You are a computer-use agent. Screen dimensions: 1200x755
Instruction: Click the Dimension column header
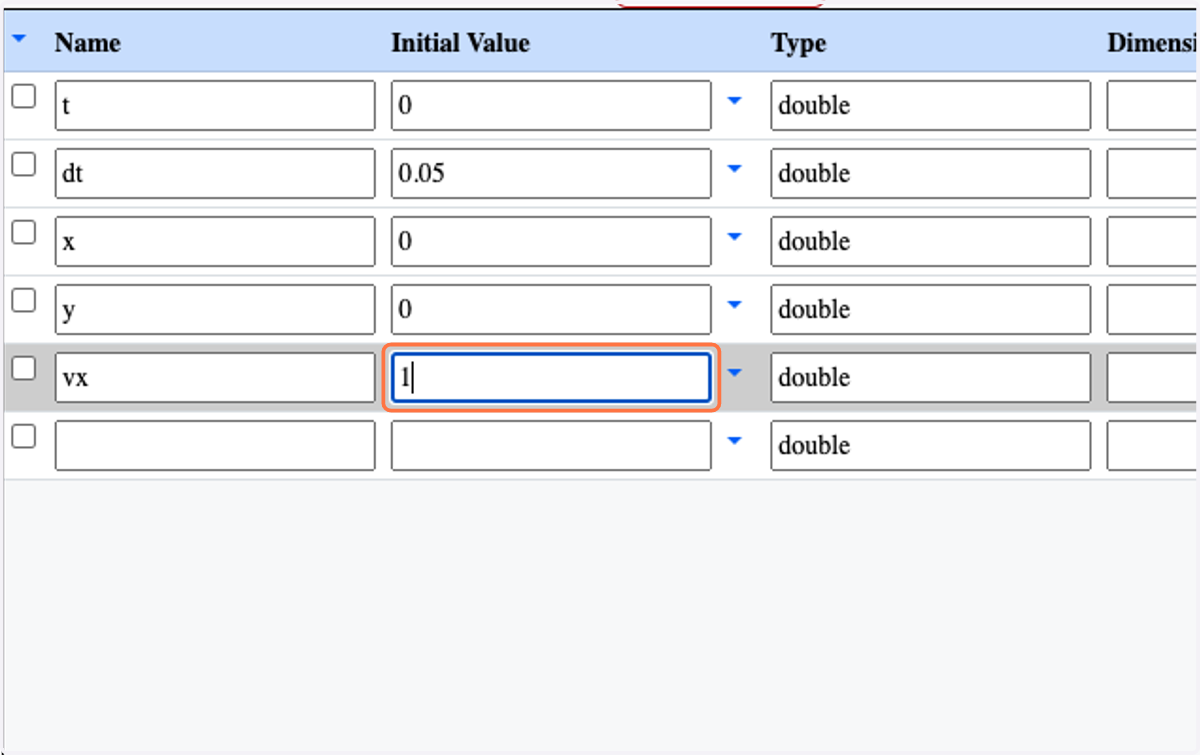[x=1153, y=43]
